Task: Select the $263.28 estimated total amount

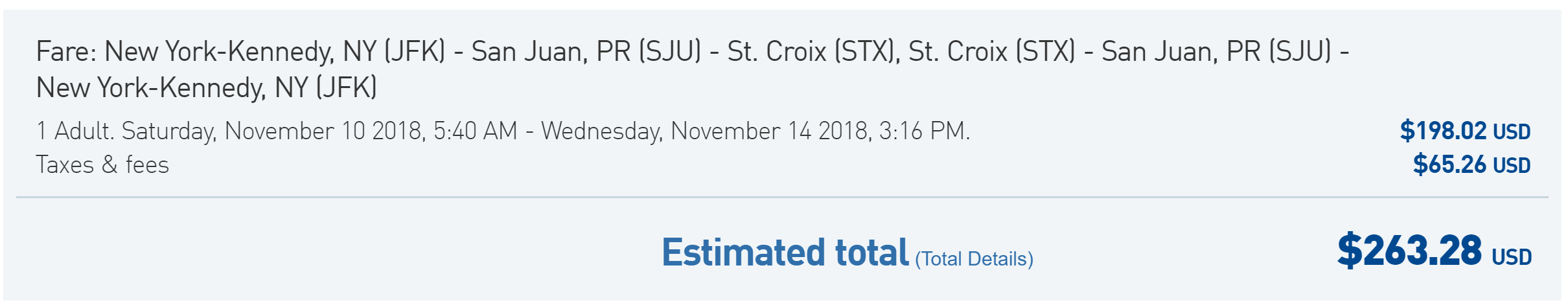Action: point(1409,251)
